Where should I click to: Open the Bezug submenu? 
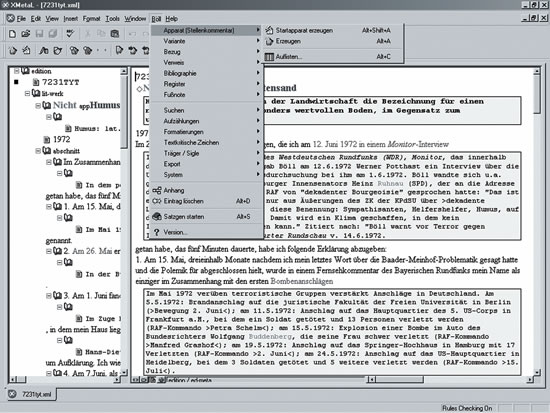click(207, 52)
